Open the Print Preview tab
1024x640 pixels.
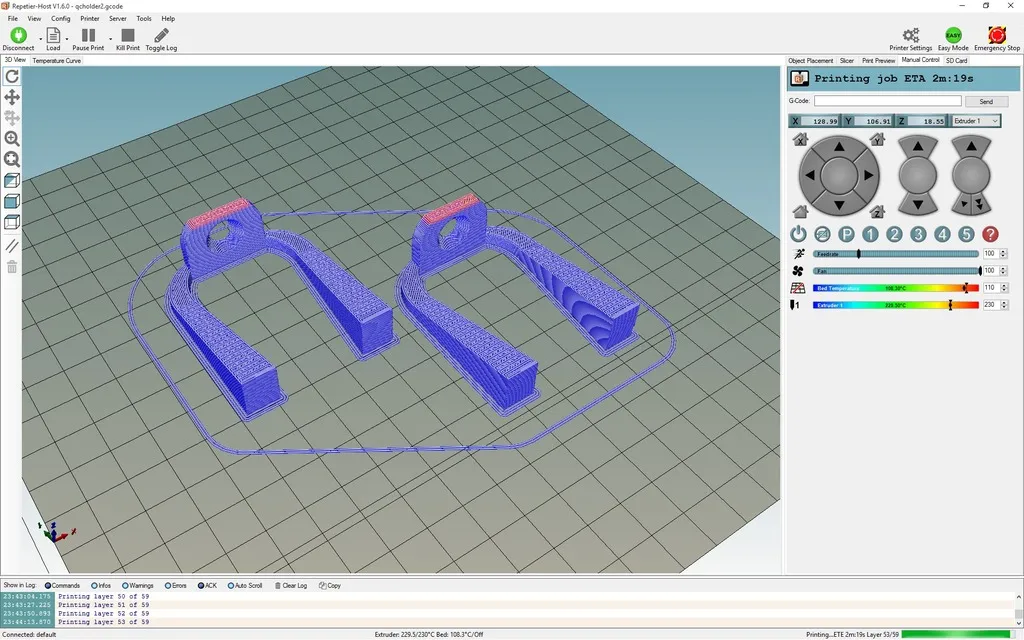(878, 60)
